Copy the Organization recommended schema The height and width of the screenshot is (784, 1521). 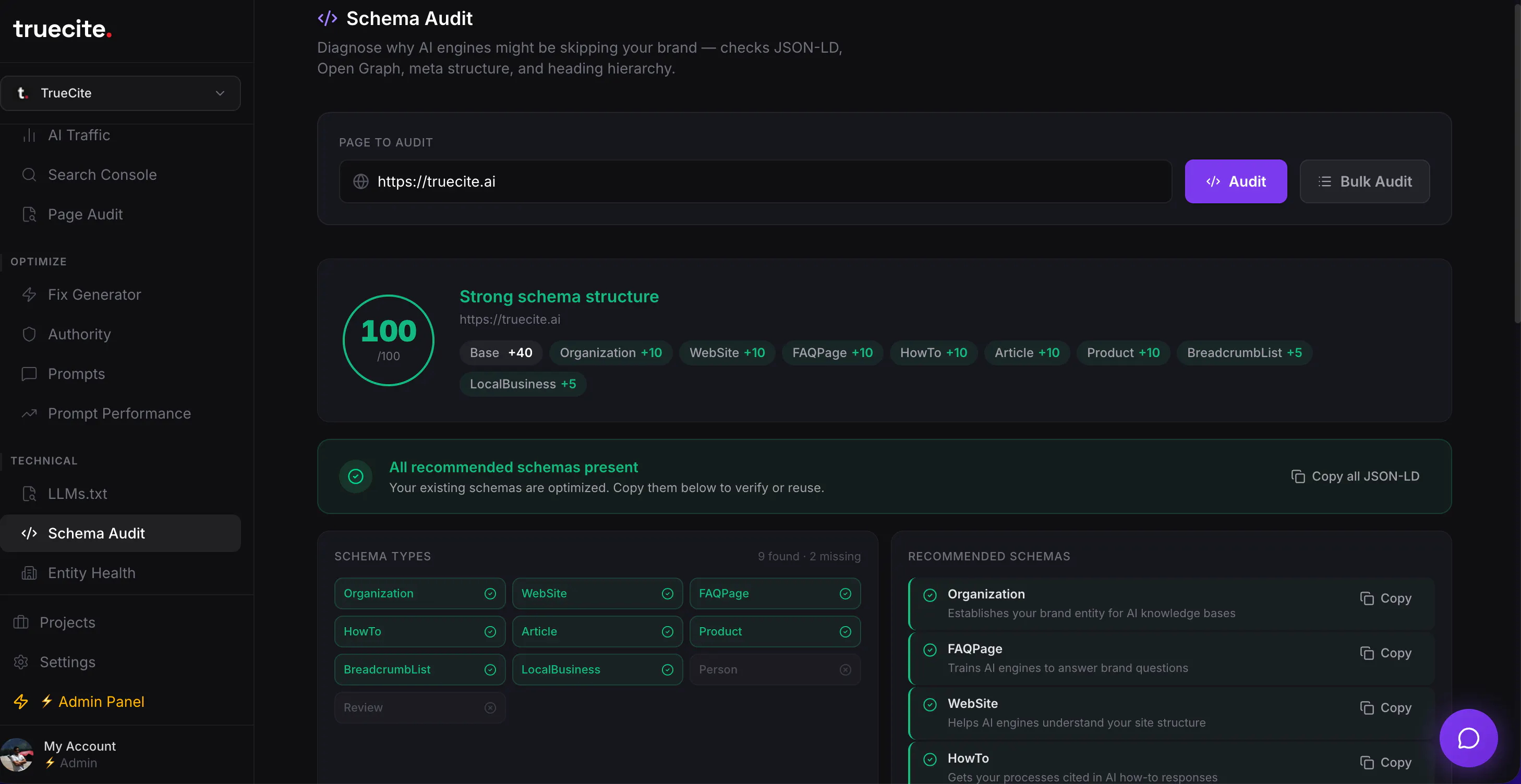pos(1385,598)
